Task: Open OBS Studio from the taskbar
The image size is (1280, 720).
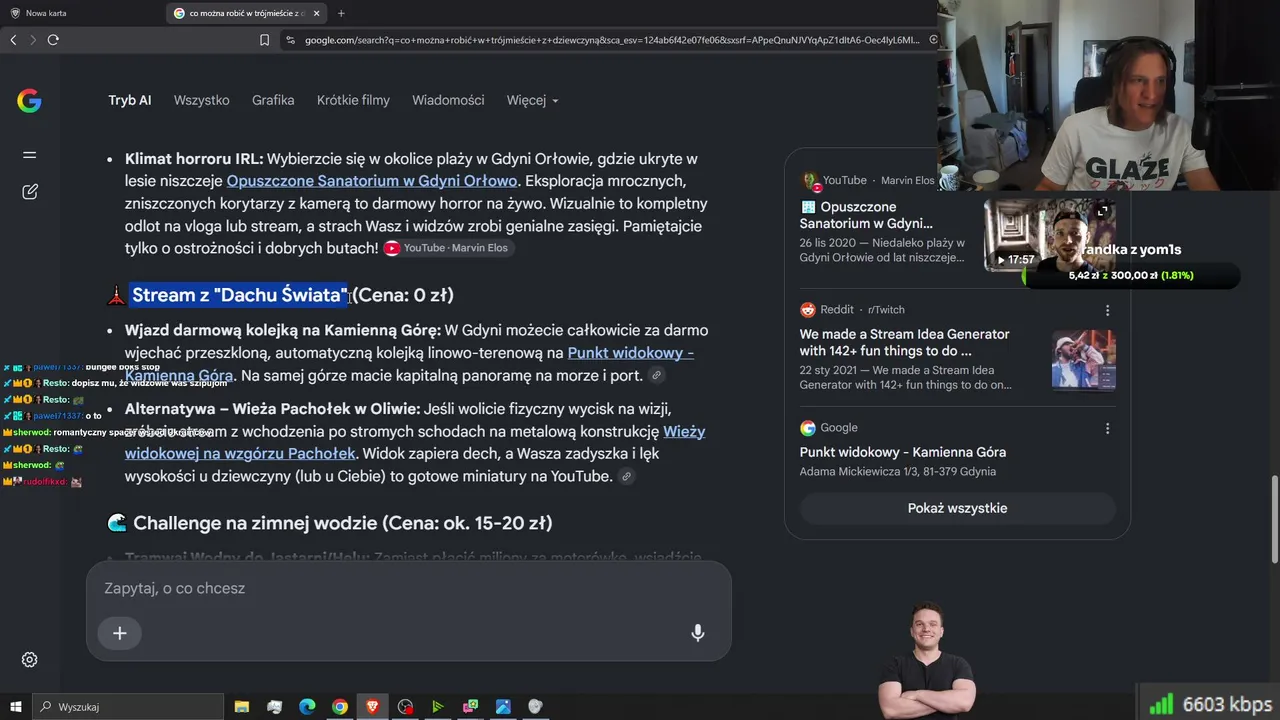Action: pos(405,707)
